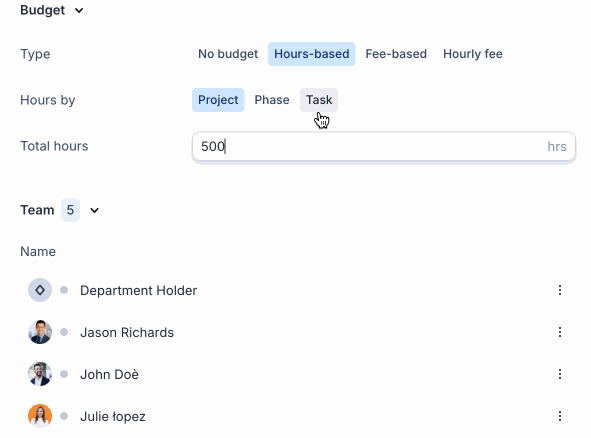Select the Jason Richards name
This screenshot has width=591, height=438.
127,332
